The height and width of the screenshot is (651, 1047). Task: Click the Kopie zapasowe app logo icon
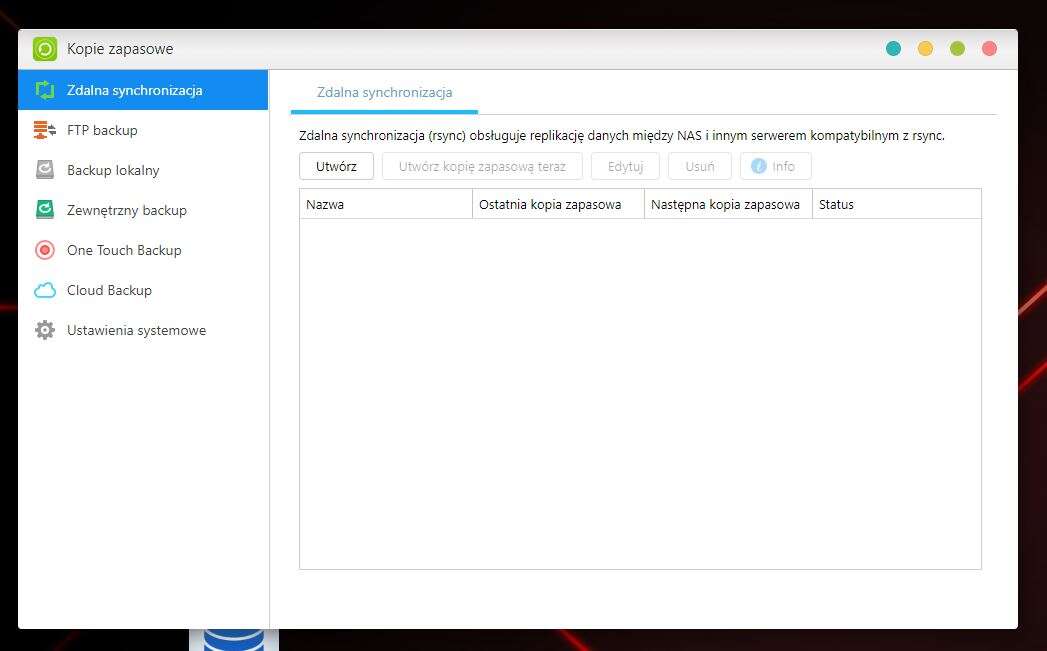click(45, 49)
